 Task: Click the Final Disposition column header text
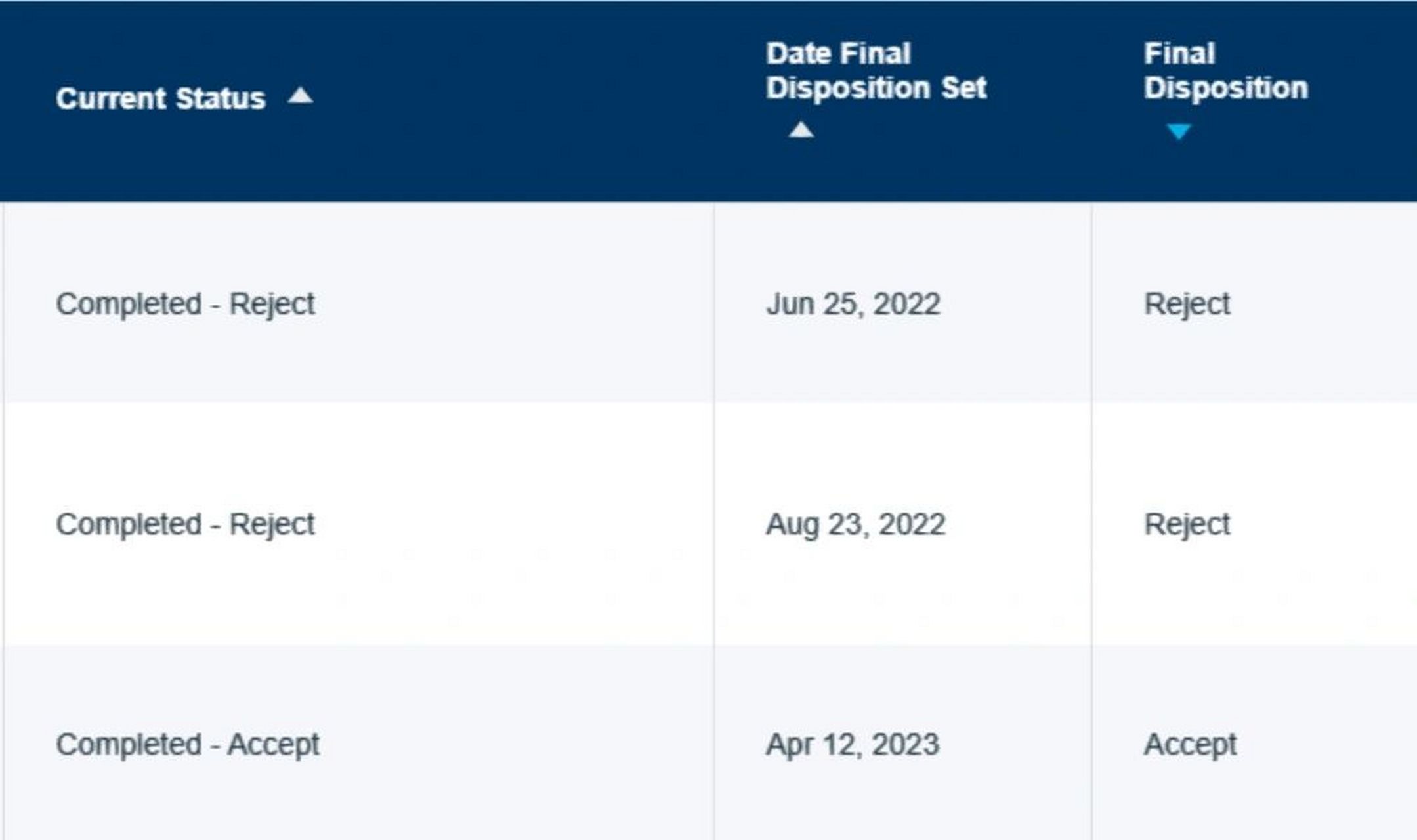(x=1225, y=71)
